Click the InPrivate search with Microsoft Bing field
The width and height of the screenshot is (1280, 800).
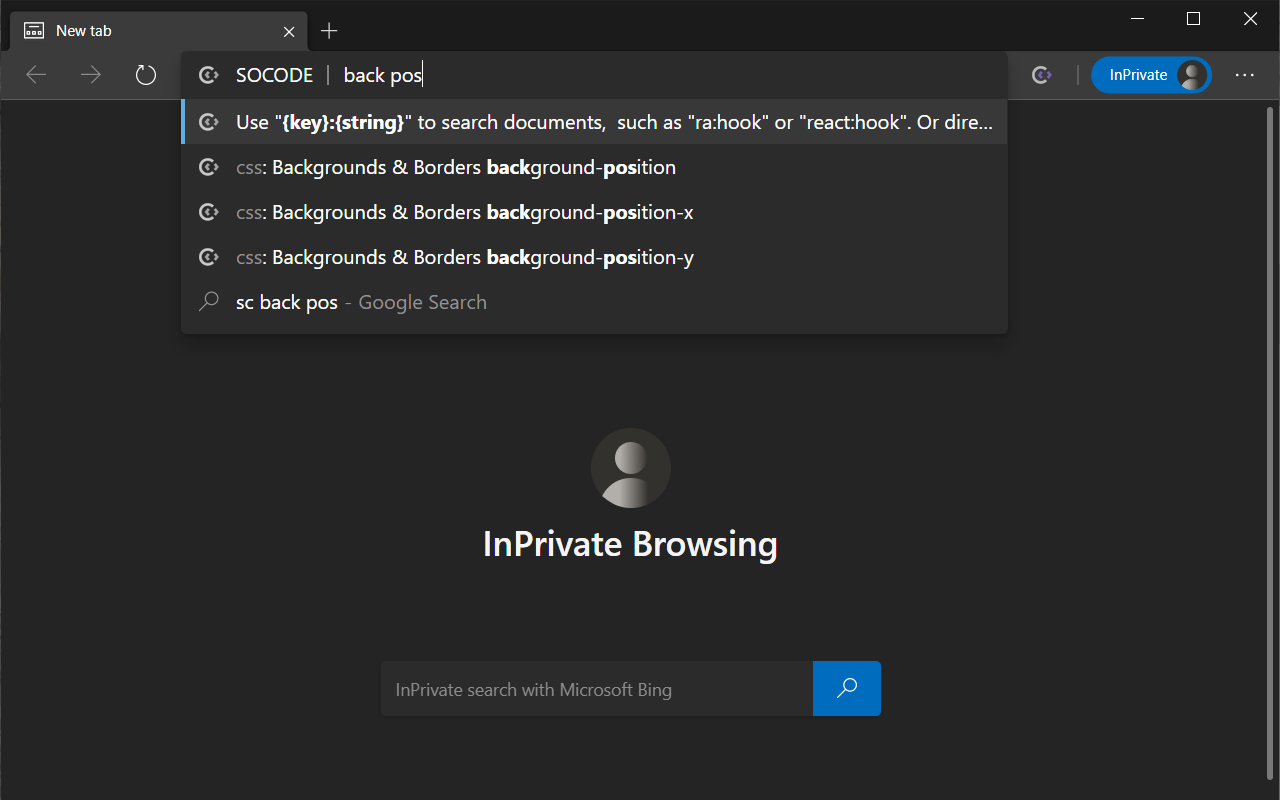[596, 689]
